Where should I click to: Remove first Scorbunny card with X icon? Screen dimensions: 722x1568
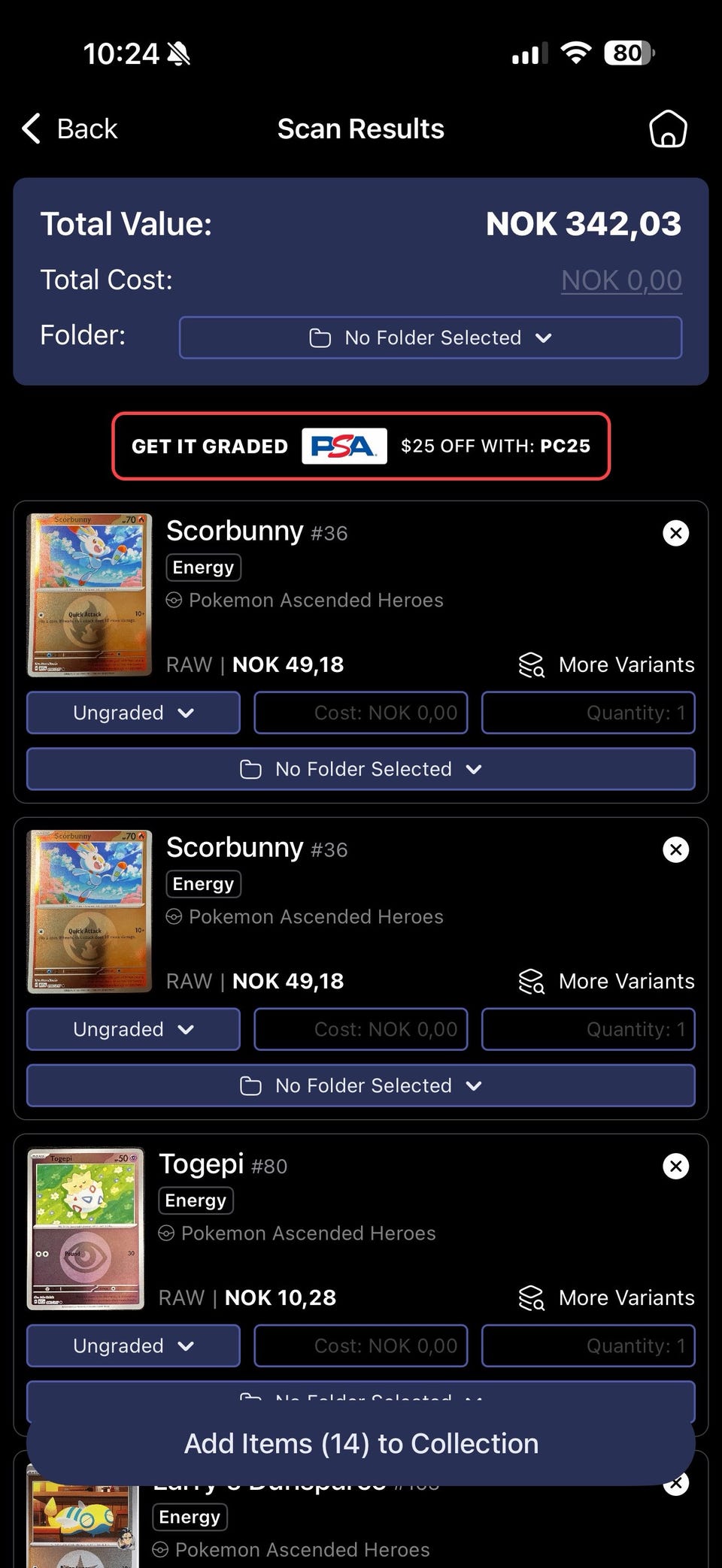675,533
